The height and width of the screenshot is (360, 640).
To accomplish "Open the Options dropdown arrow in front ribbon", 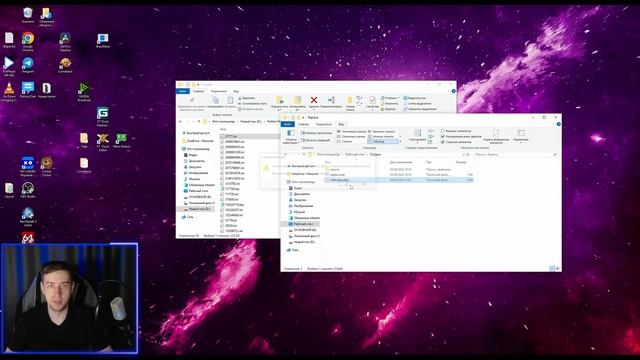I will point(521,143).
